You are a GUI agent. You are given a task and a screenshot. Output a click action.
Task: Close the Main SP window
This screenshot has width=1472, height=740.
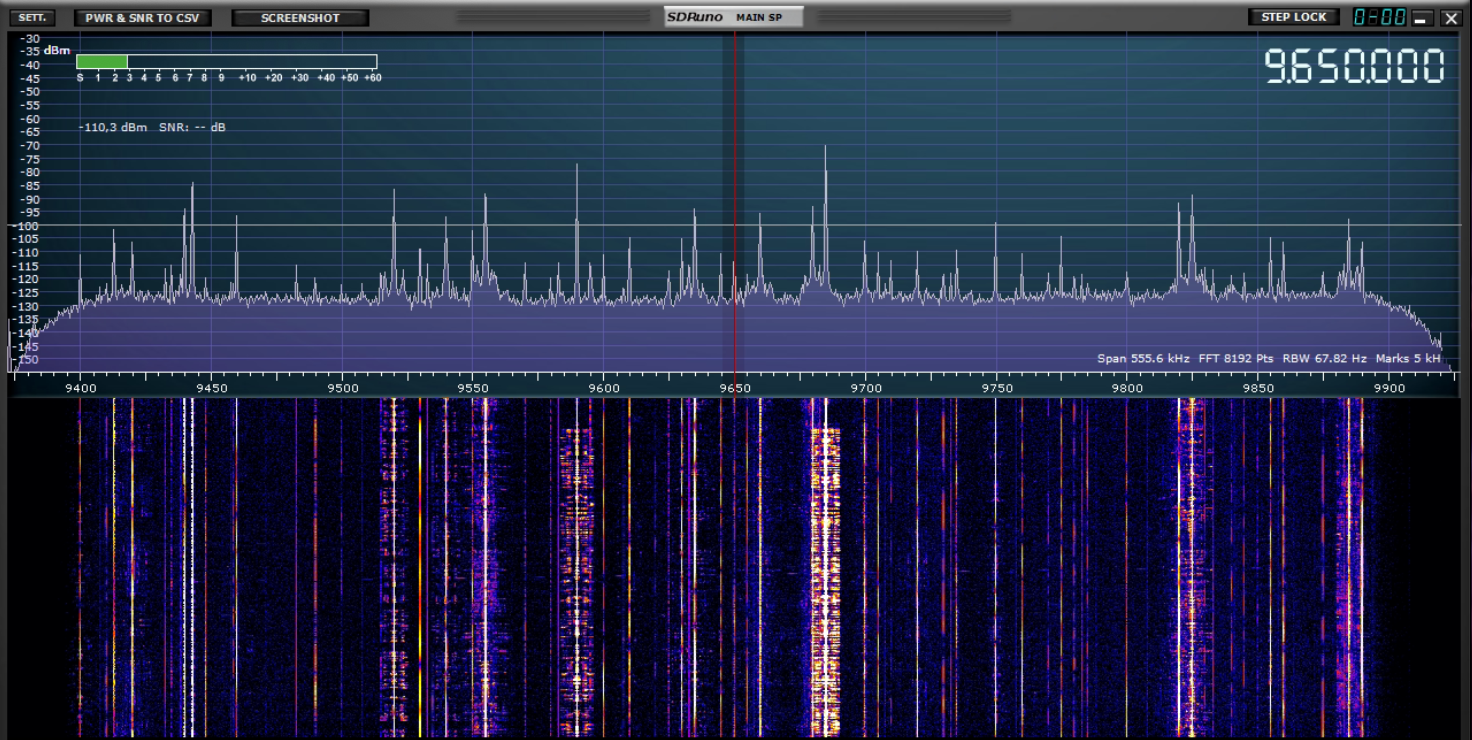coord(1450,18)
